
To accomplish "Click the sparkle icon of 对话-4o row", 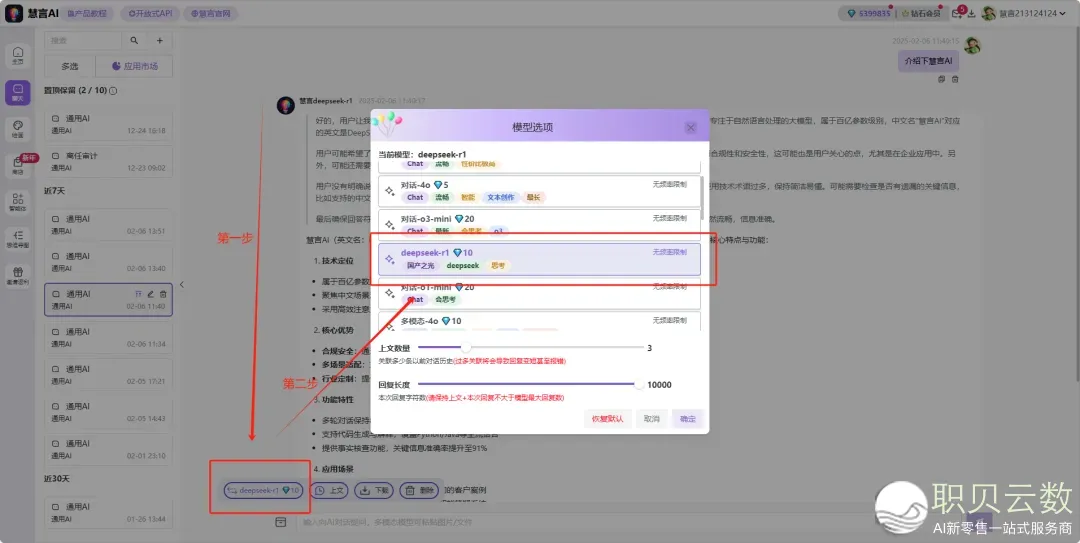I will tap(390, 191).
